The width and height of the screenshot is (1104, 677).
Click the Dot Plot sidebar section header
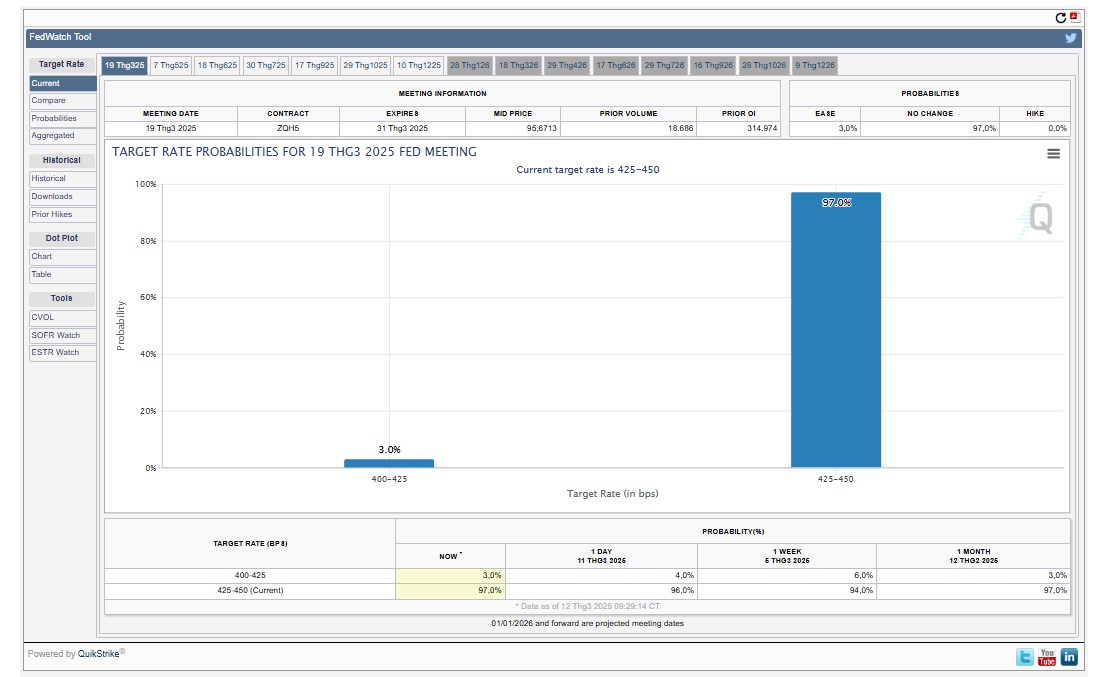(x=62, y=239)
